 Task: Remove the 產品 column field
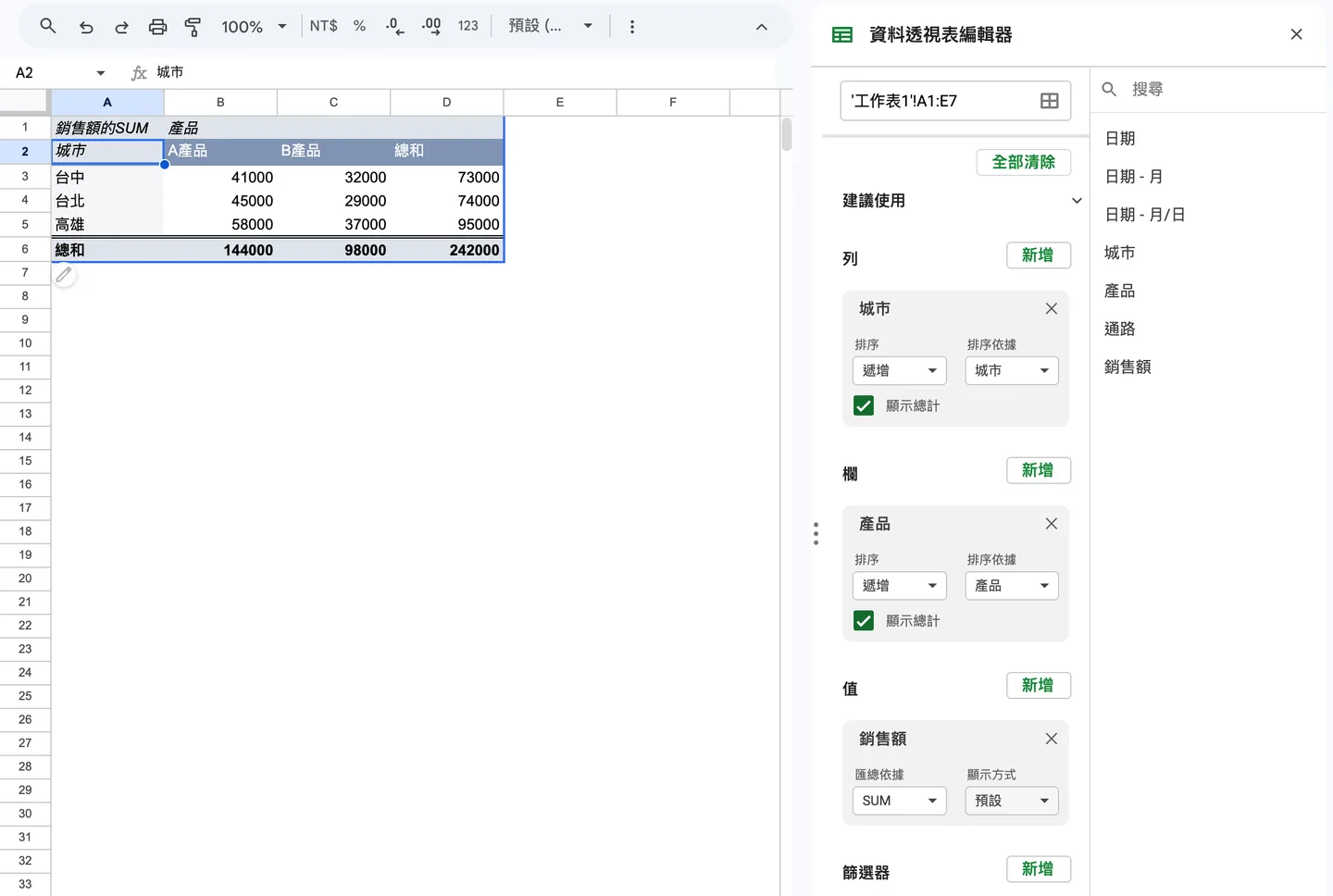point(1052,524)
